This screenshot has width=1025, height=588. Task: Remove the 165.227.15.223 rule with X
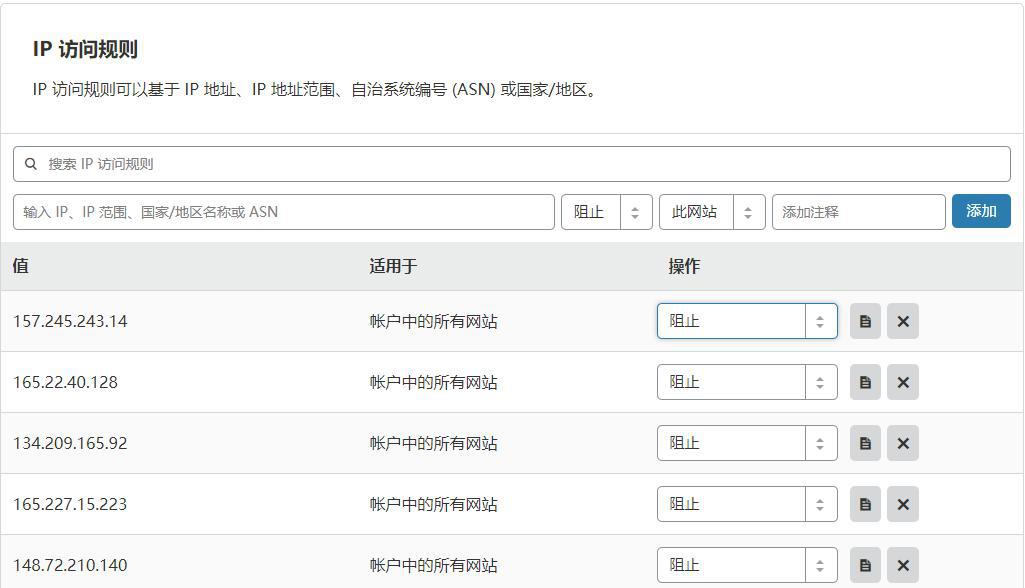click(x=902, y=504)
